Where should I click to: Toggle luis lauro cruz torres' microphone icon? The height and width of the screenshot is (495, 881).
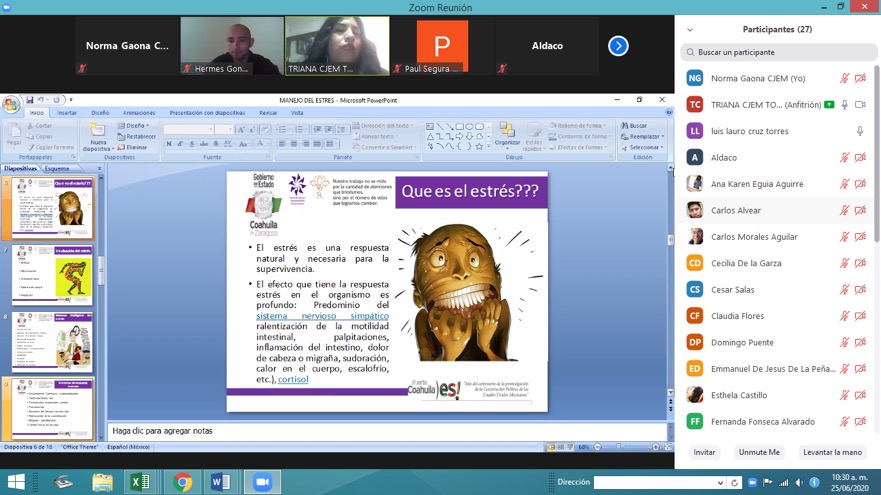click(x=860, y=131)
